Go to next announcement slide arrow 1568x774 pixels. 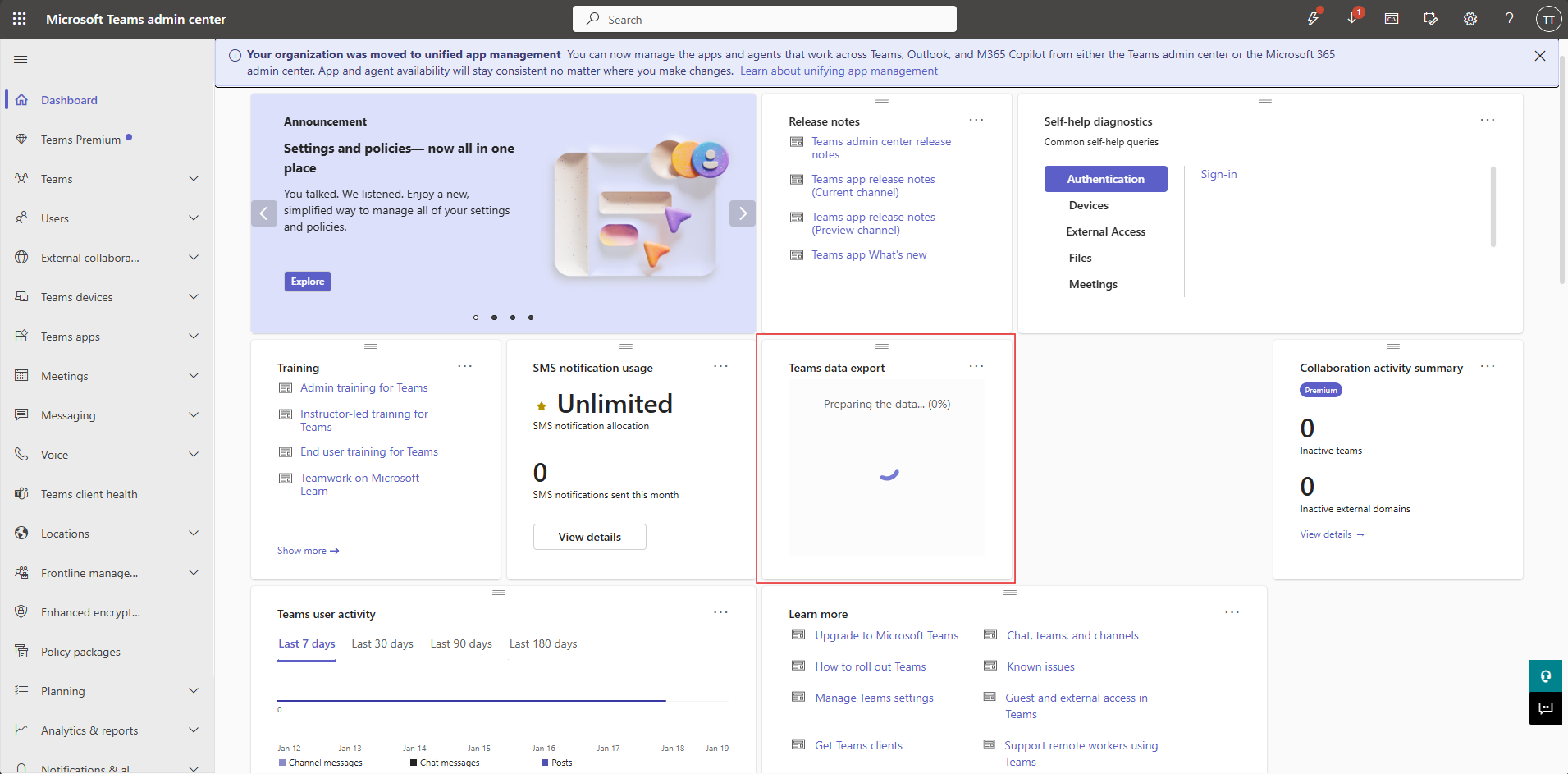pos(742,213)
